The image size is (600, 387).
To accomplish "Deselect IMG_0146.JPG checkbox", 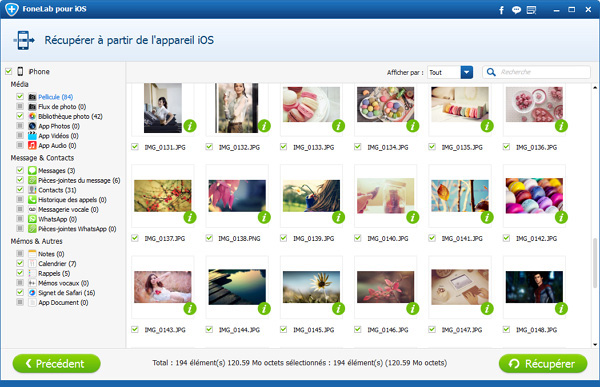I will pos(357,329).
